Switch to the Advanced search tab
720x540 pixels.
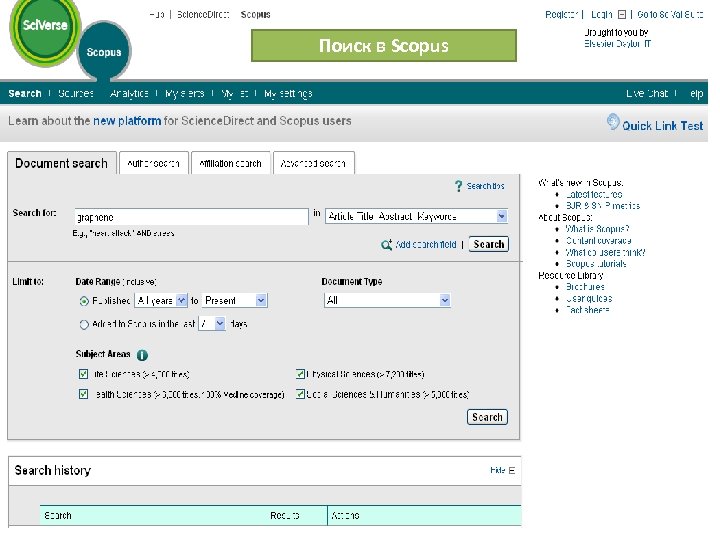pos(313,163)
